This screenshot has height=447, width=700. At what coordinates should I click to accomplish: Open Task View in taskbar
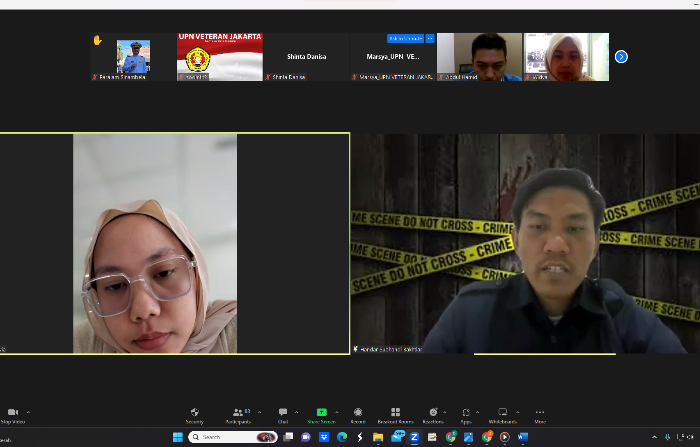click(x=288, y=437)
